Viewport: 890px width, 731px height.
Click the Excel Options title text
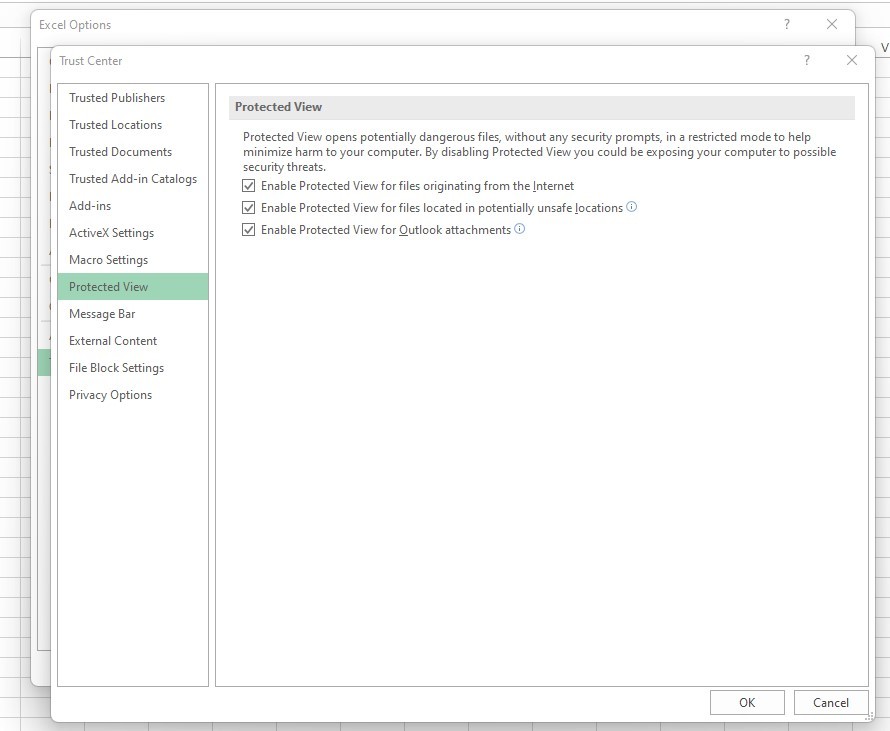(x=75, y=25)
